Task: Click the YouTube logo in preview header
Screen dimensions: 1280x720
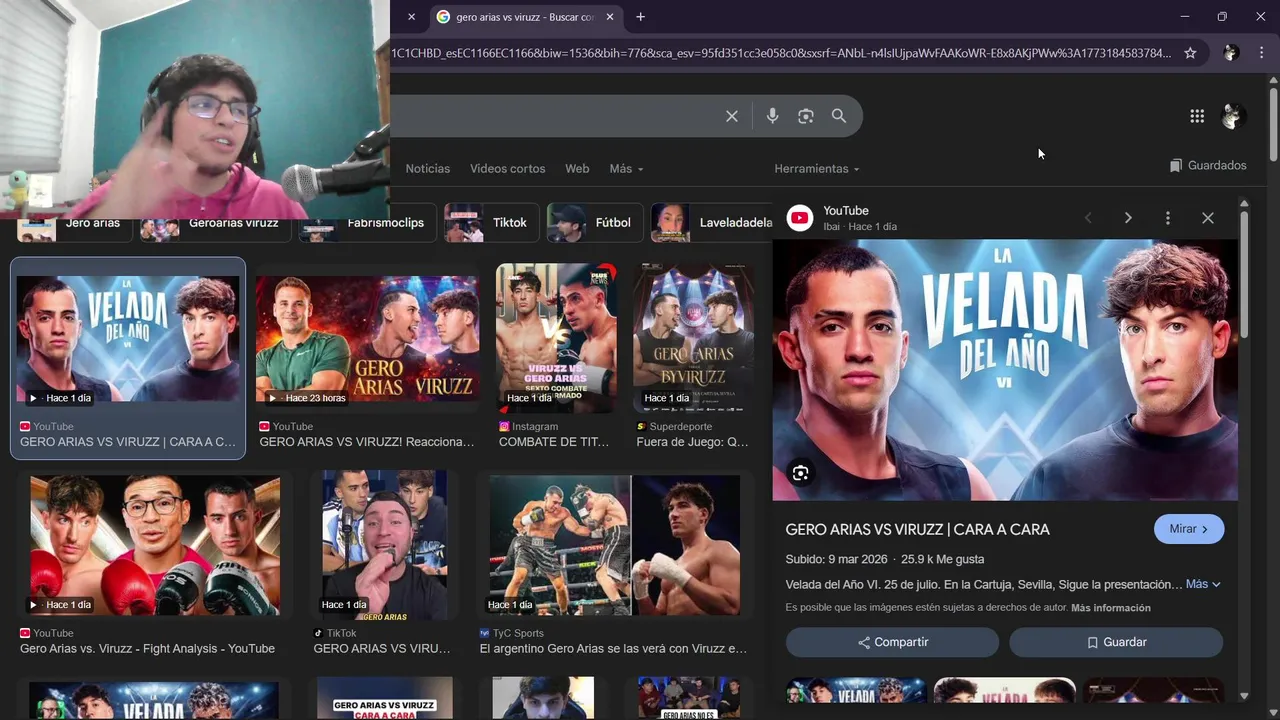Action: 800,218
